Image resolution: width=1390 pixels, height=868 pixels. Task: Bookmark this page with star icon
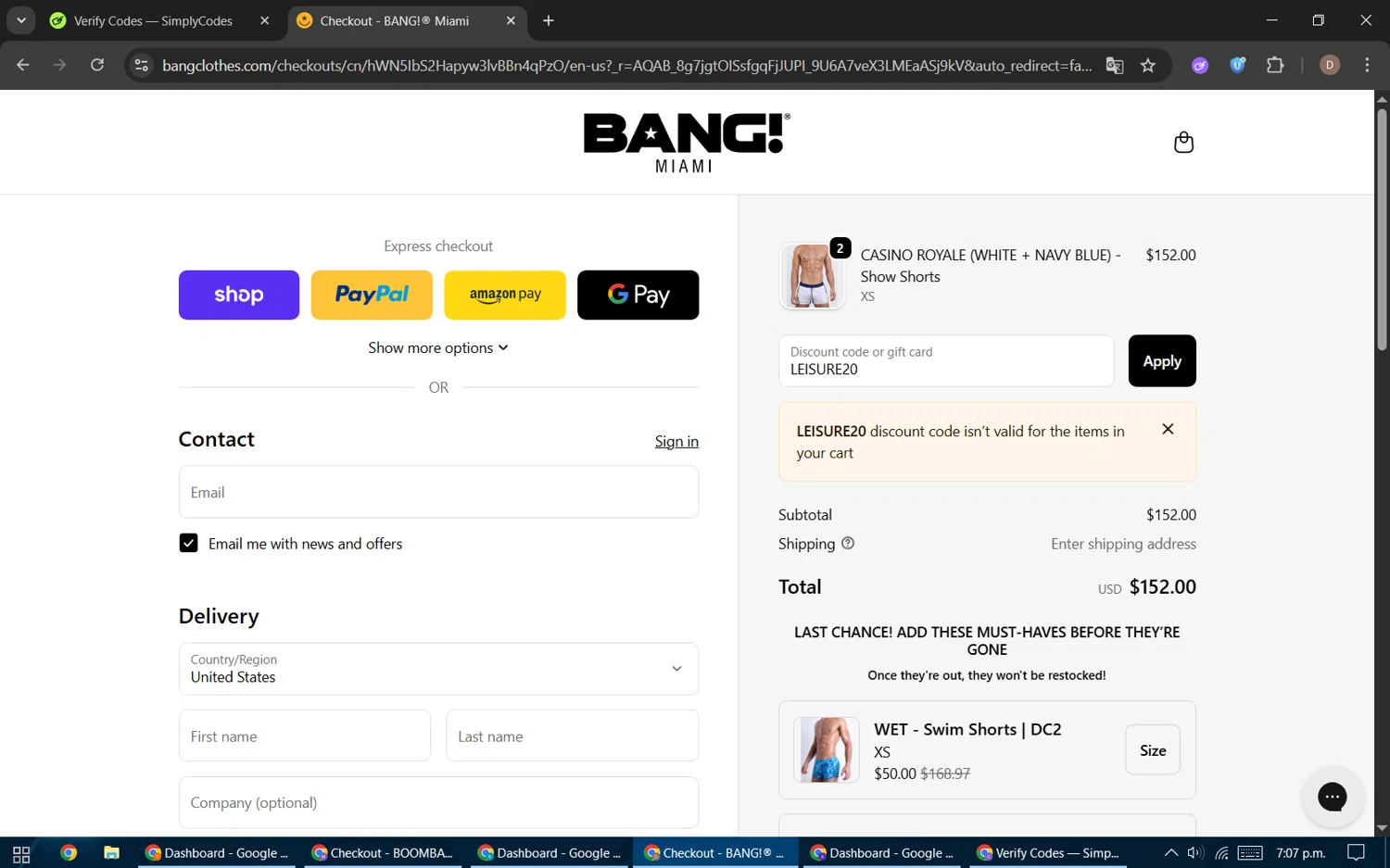[1148, 65]
